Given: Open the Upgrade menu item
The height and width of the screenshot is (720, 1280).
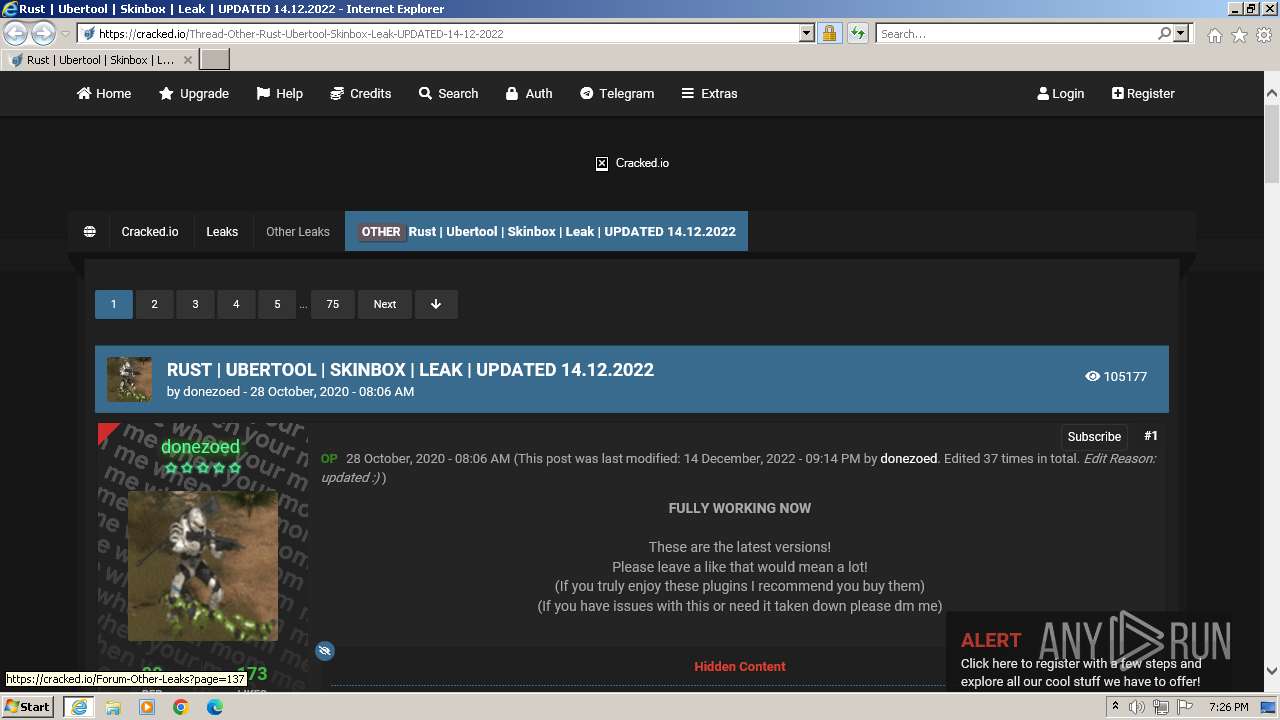Looking at the screenshot, I should click(x=194, y=93).
